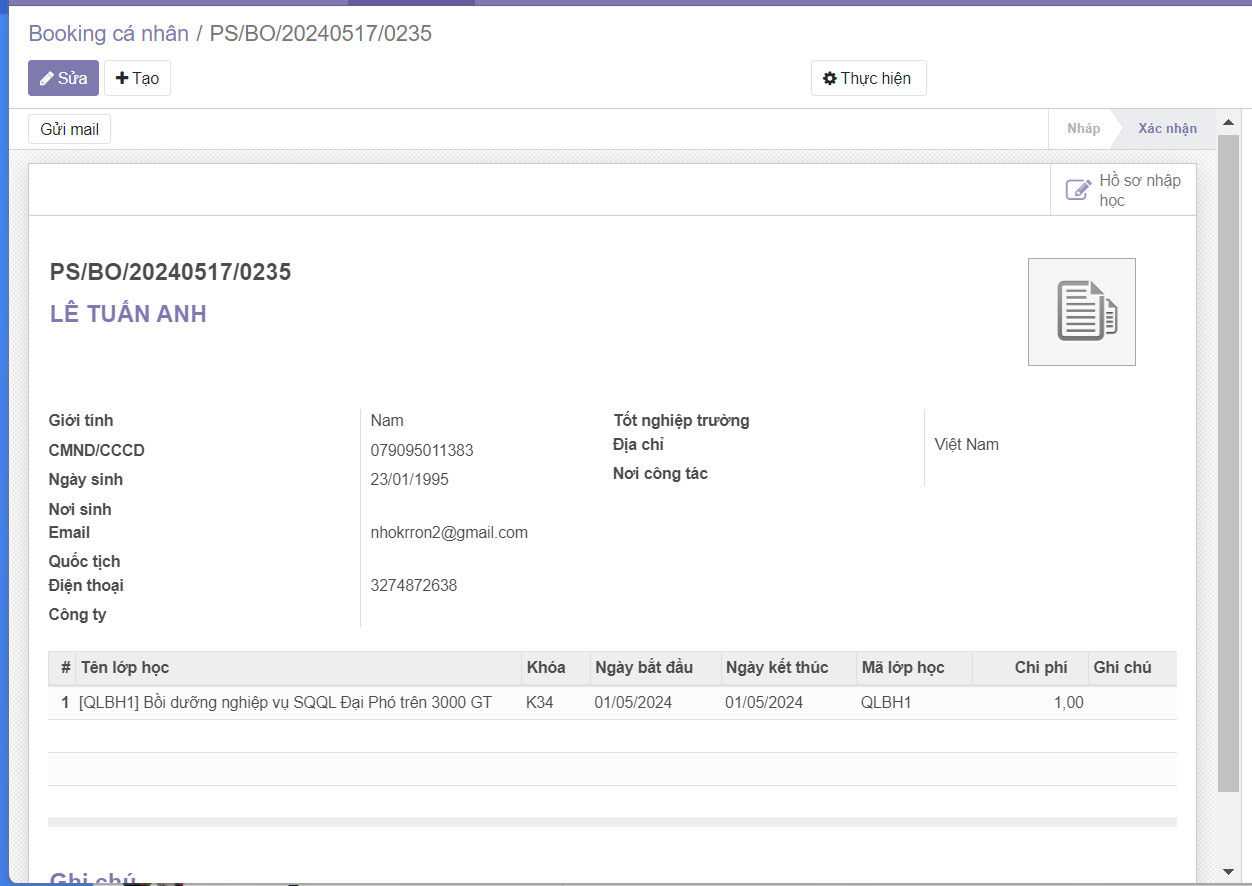Sort by Ngày bắt đầu column
1252x886 pixels.
point(643,668)
